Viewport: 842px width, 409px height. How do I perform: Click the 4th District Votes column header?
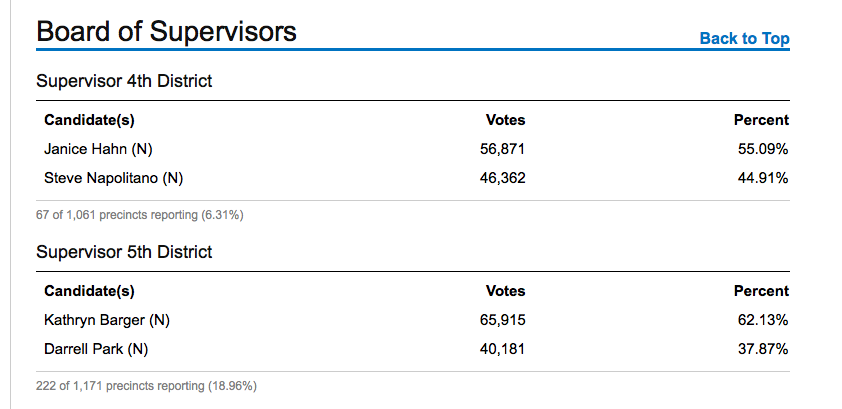tap(505, 120)
